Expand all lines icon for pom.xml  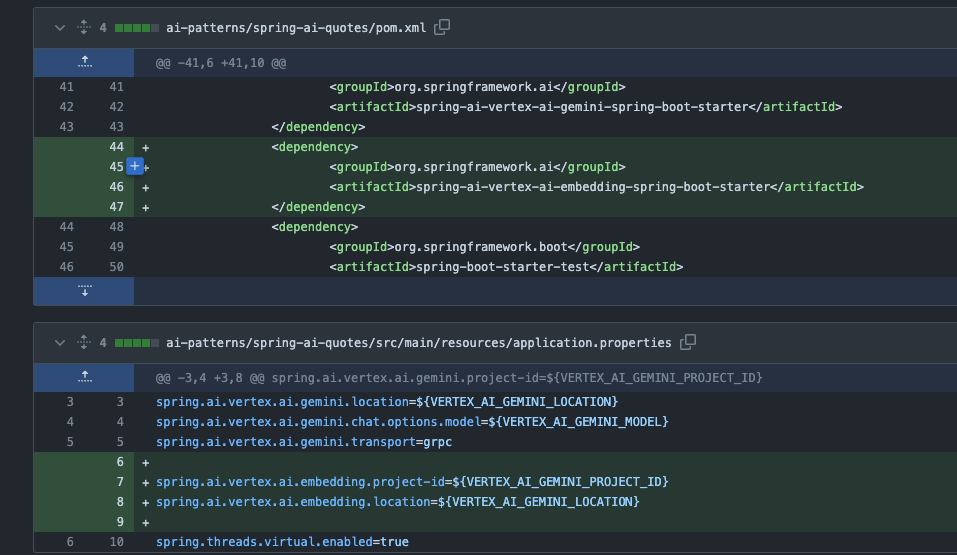pyautogui.click(x=84, y=27)
